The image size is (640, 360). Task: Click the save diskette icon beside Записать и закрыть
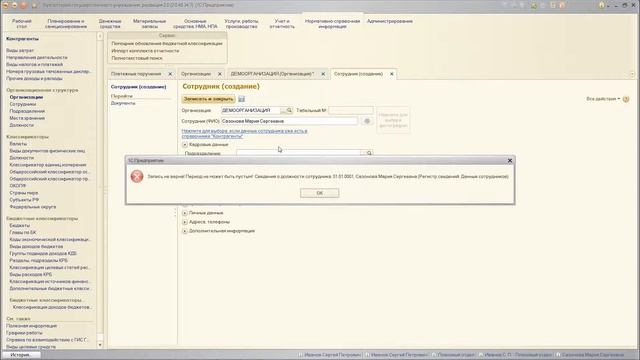click(242, 99)
